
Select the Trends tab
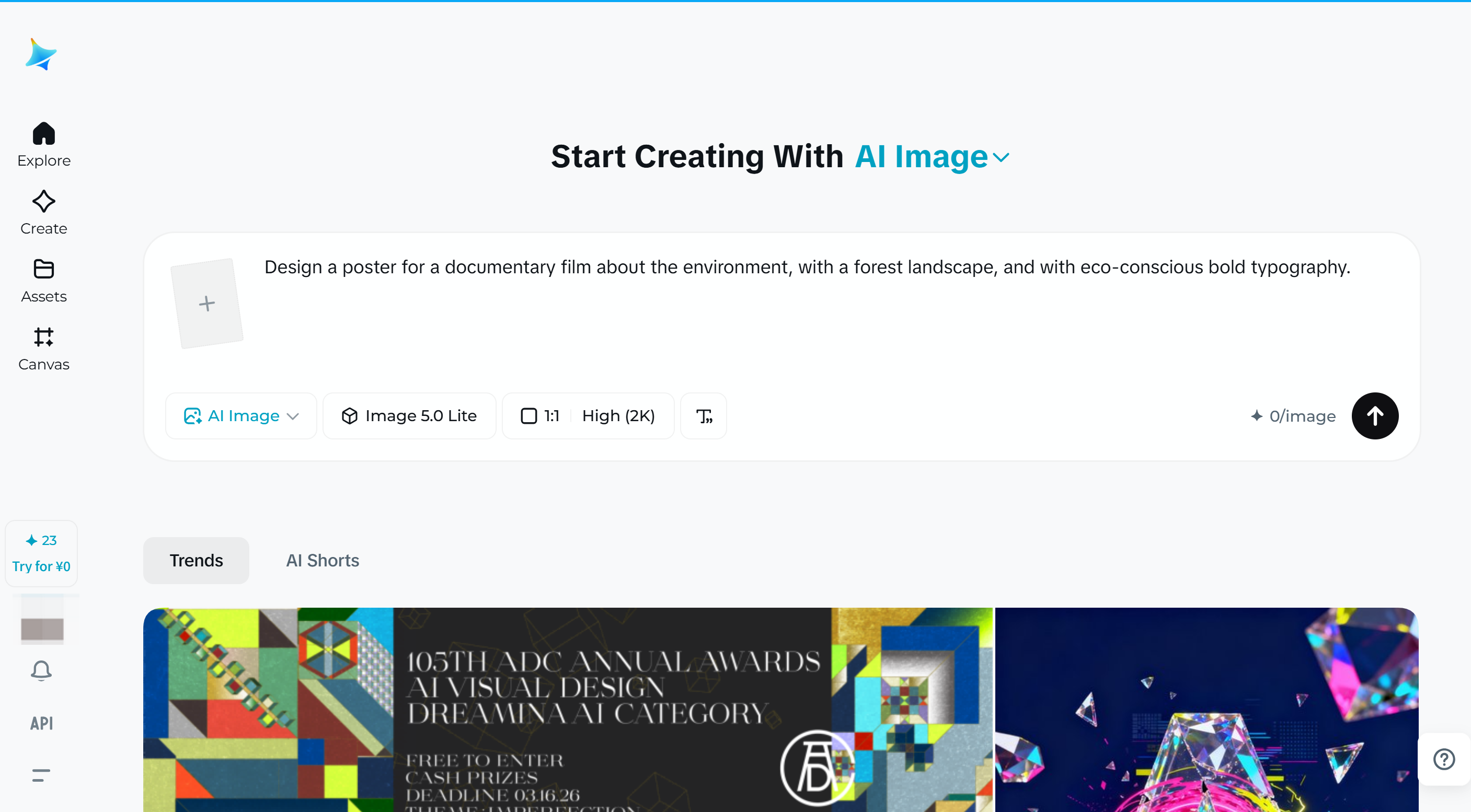coord(196,560)
